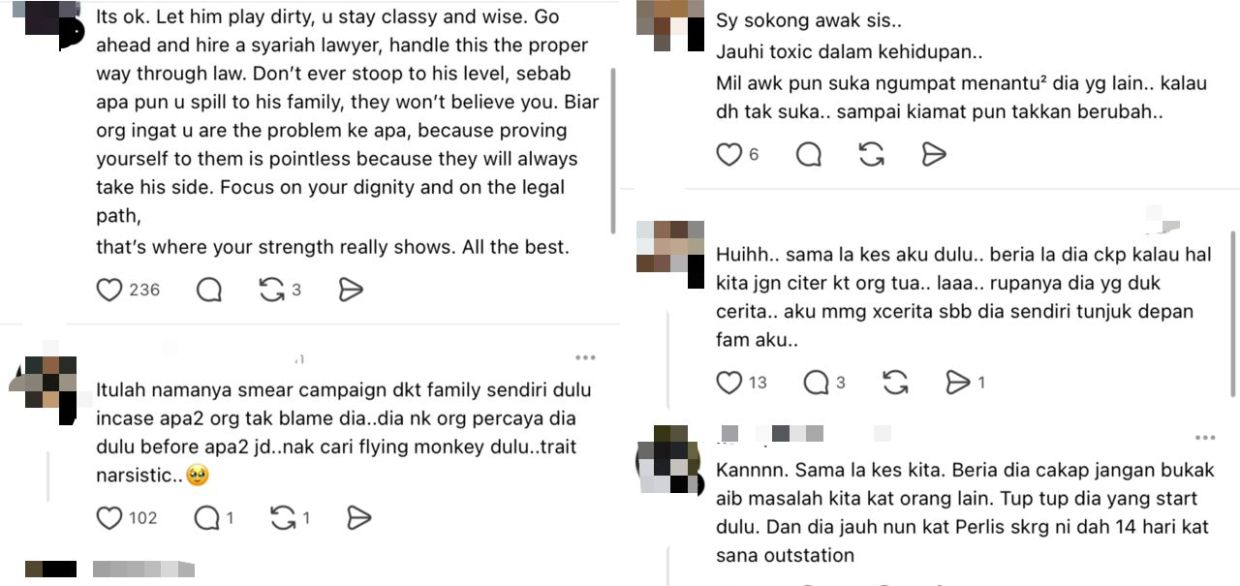Repost the comment with 3 reposts
Viewport: 1240px width, 586px height.
pyautogui.click(x=271, y=290)
